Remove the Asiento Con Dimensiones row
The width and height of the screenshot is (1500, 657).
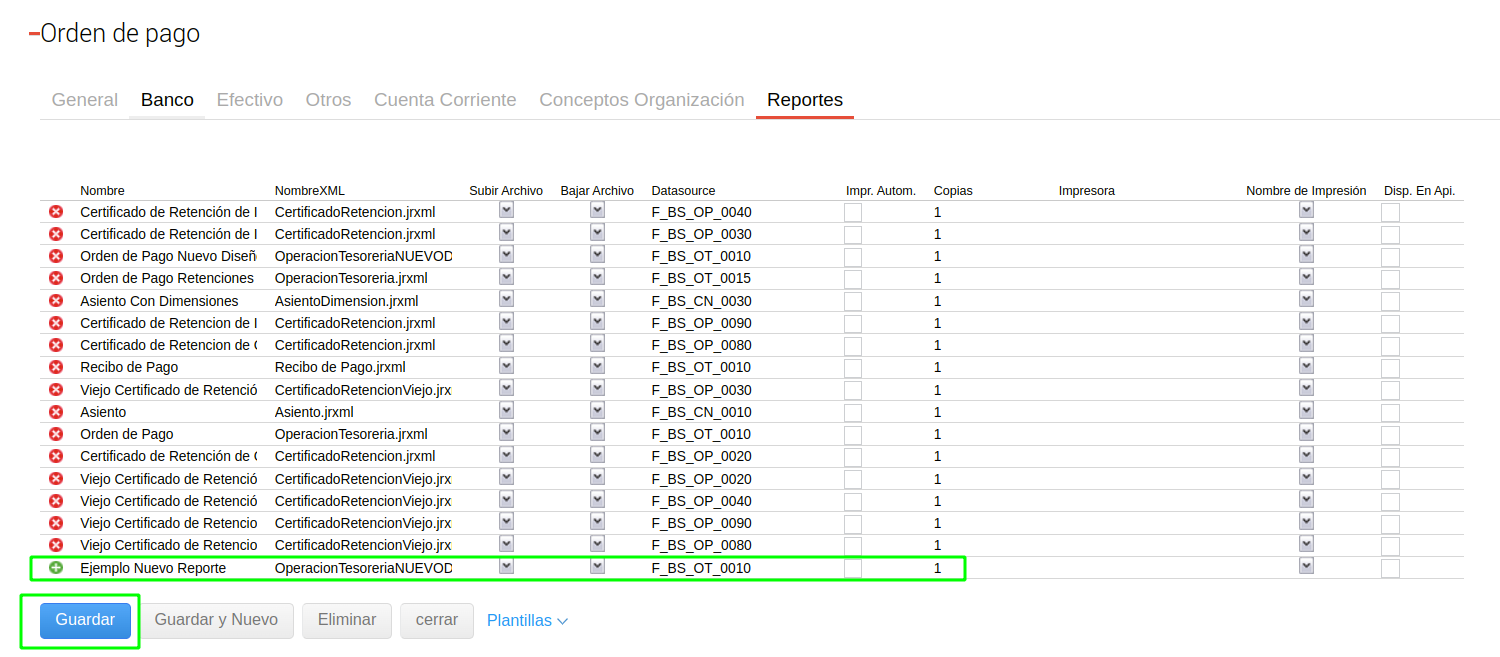coord(56,301)
